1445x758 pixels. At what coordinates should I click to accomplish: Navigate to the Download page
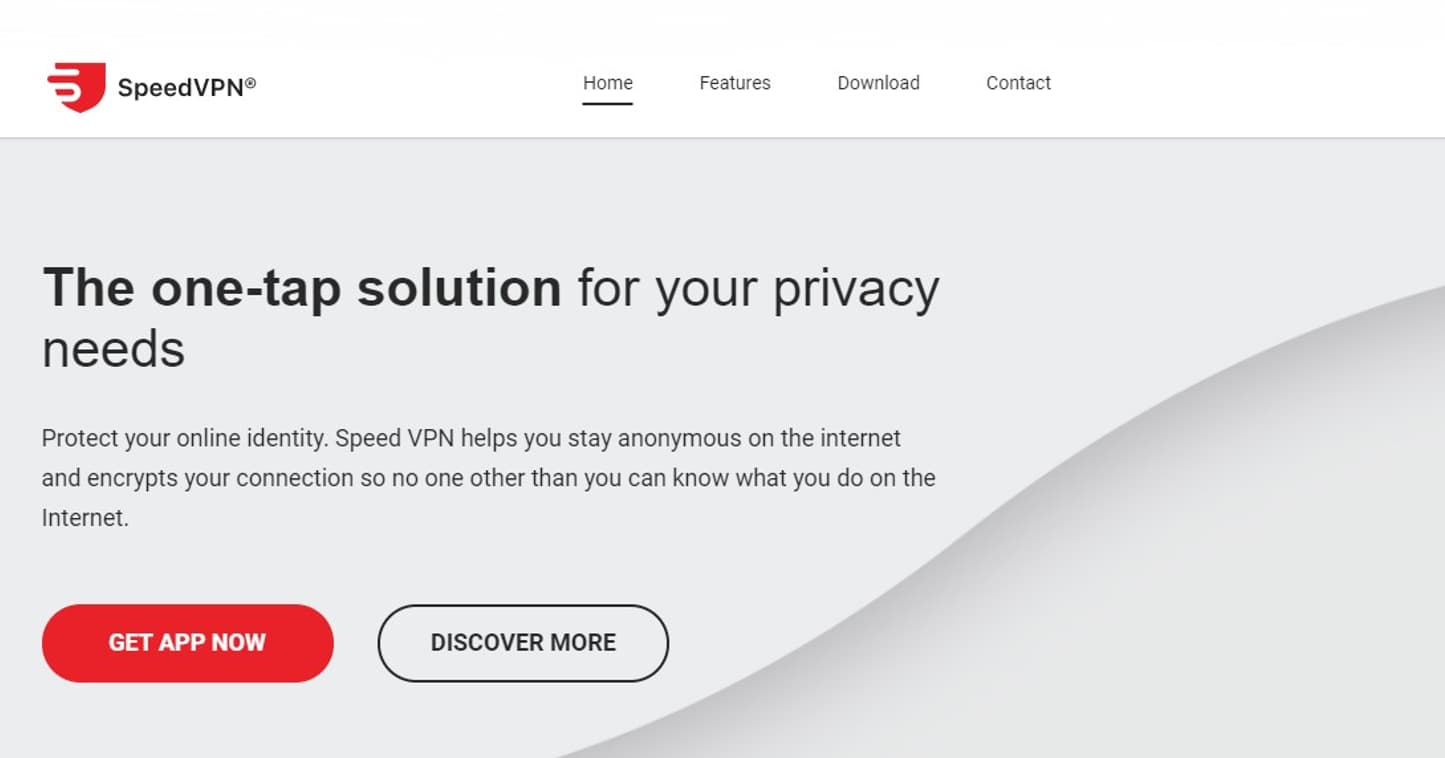coord(878,83)
